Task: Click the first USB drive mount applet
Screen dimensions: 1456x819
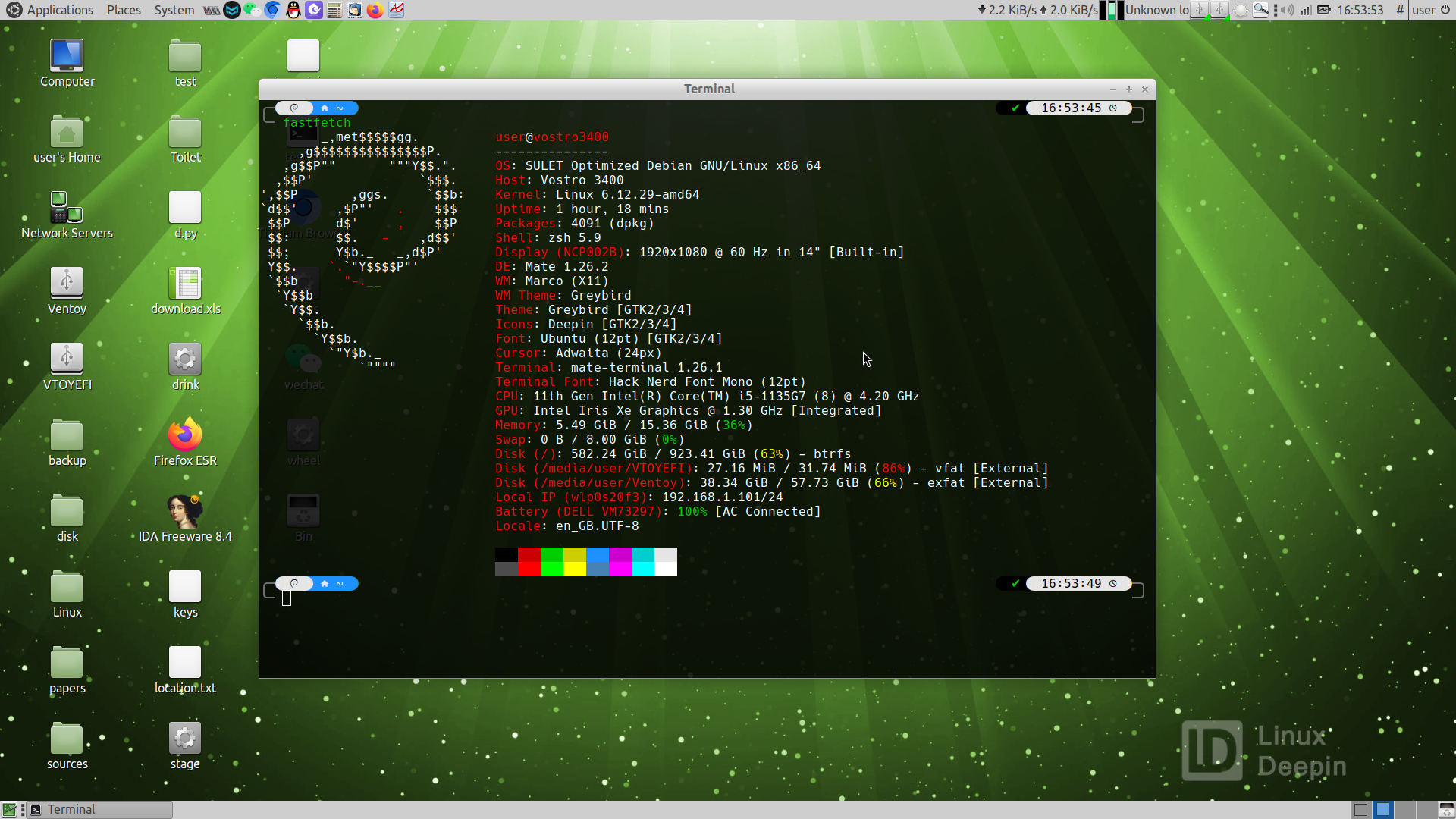Action: click(1200, 10)
